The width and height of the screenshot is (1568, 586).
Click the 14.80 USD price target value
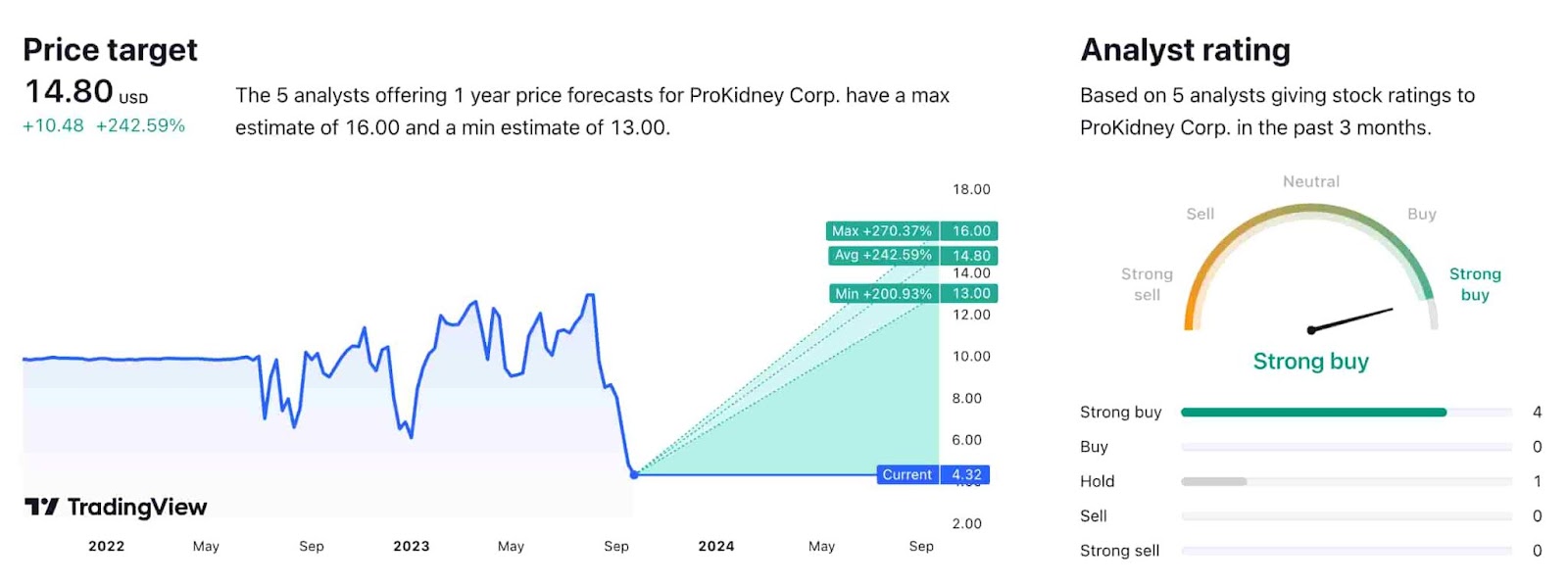pyautogui.click(x=70, y=92)
